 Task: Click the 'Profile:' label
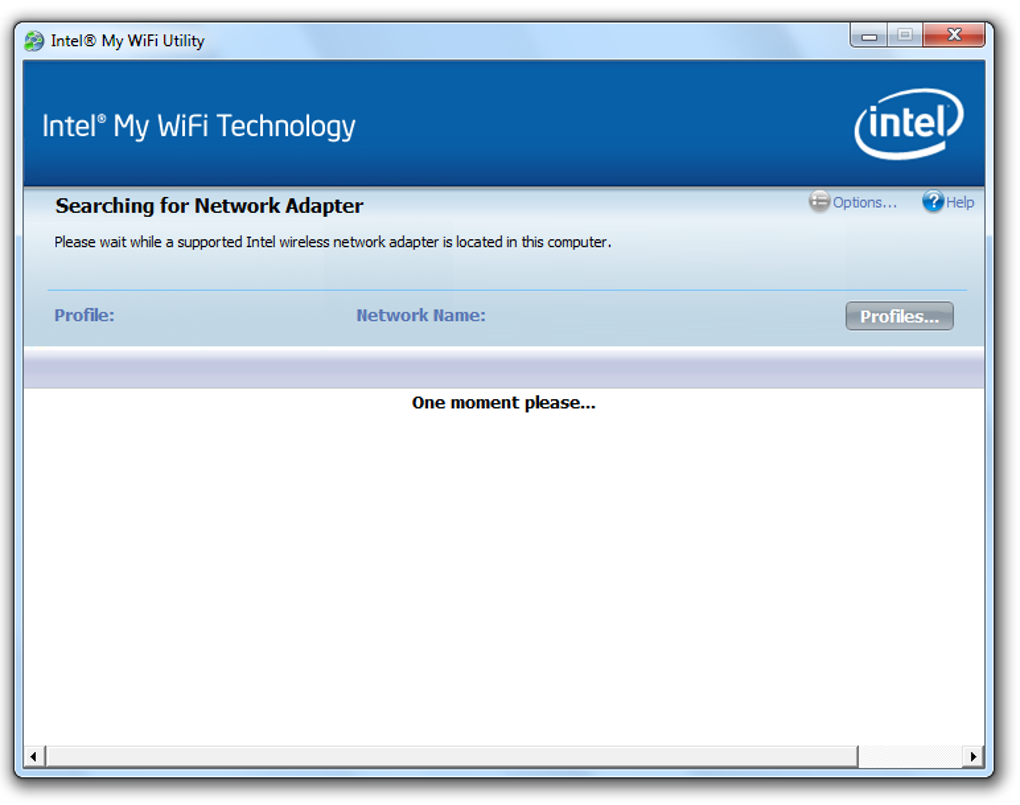pyautogui.click(x=84, y=316)
